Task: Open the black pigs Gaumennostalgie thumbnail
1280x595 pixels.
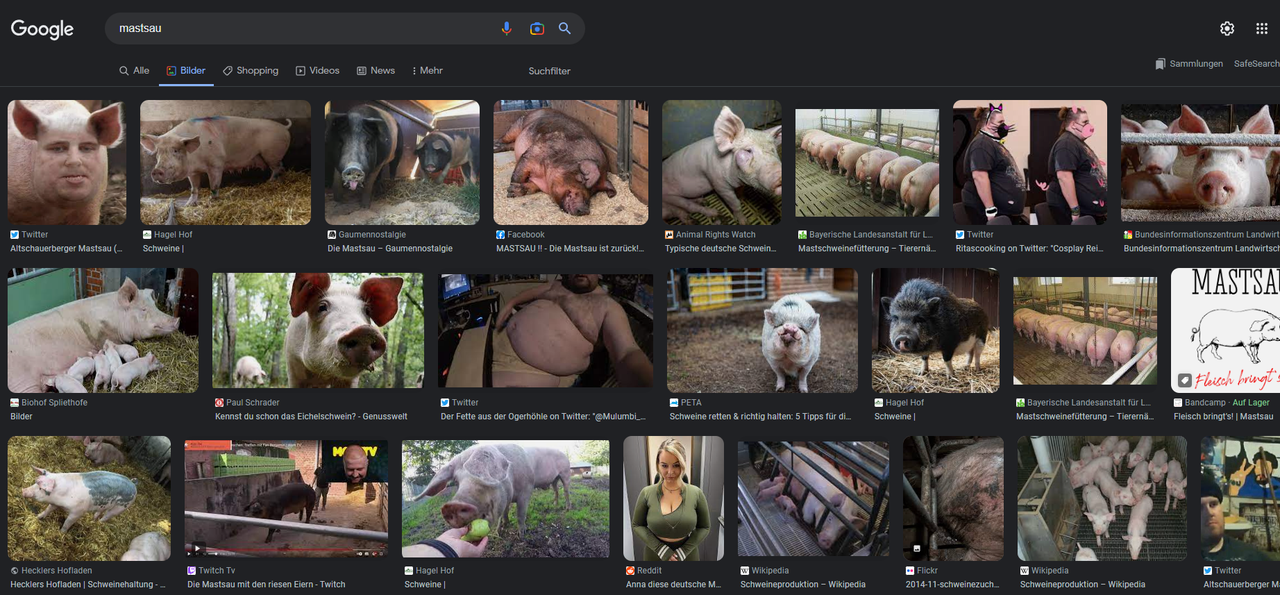Action: tap(402, 162)
